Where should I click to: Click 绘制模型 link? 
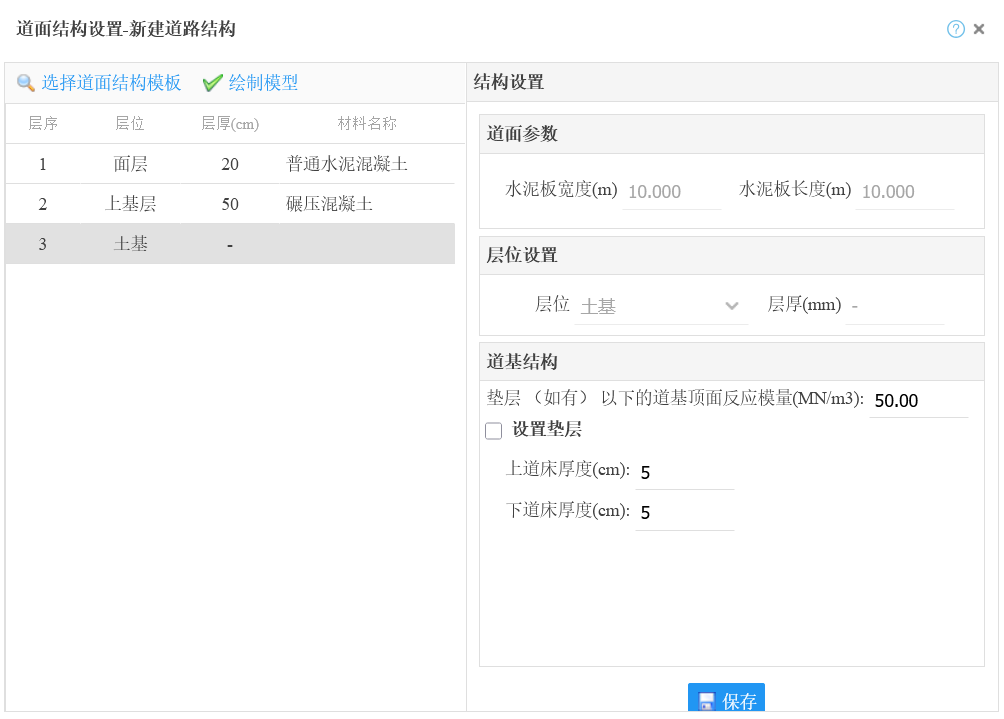(263, 83)
